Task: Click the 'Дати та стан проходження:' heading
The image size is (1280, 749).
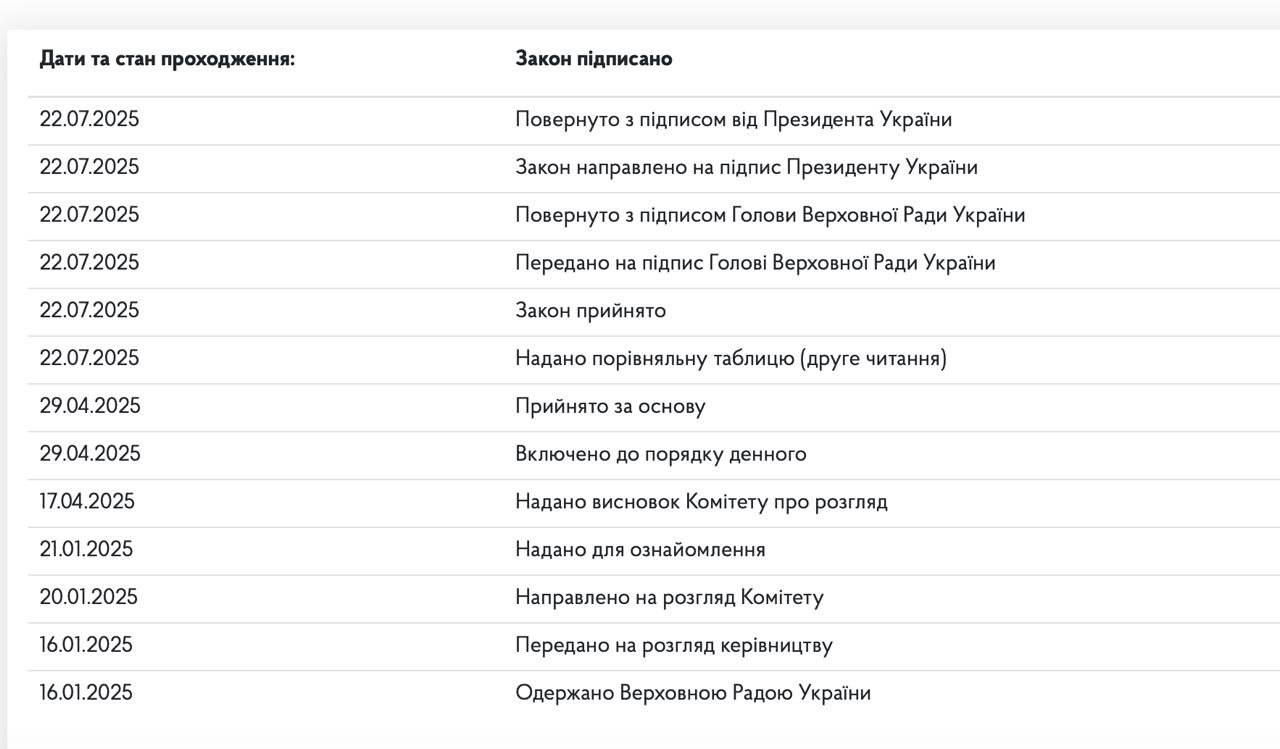Action: coord(168,59)
